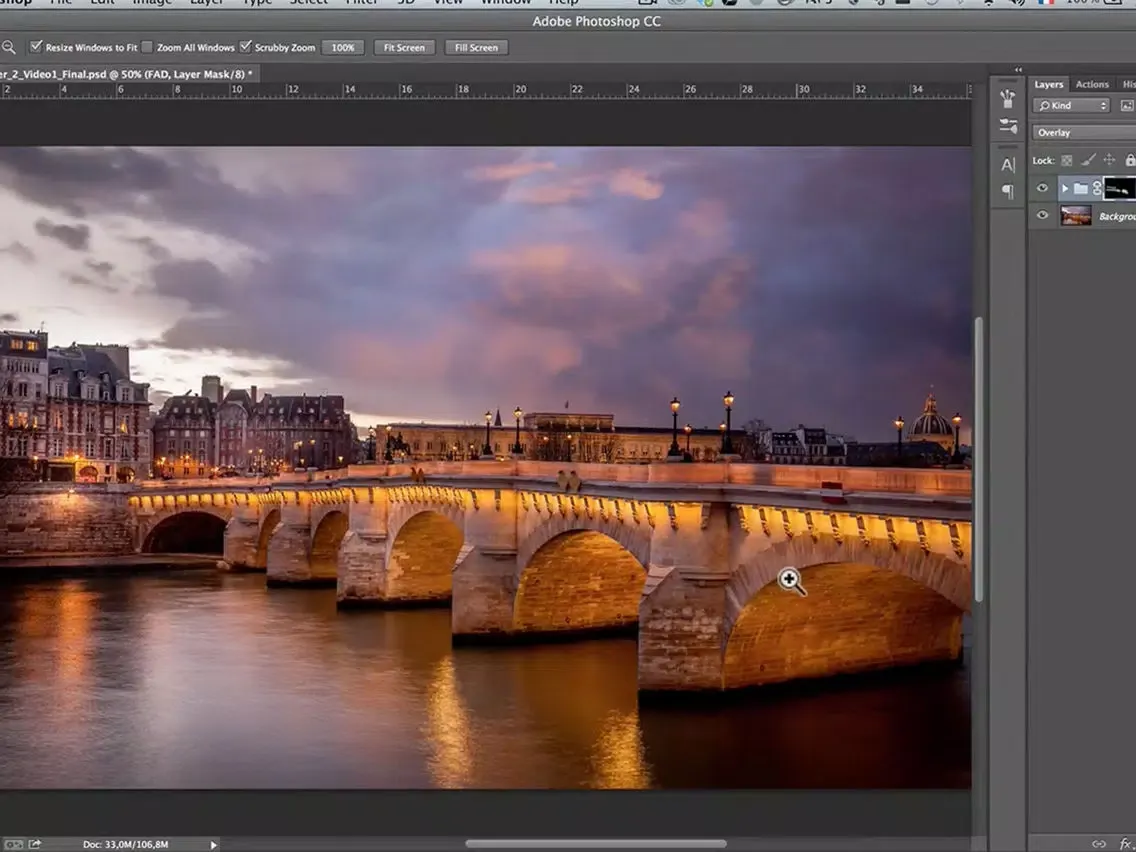Toggle Resize Windows to Fit checkbox
Screen dimensions: 1136x852
(x=36, y=46)
